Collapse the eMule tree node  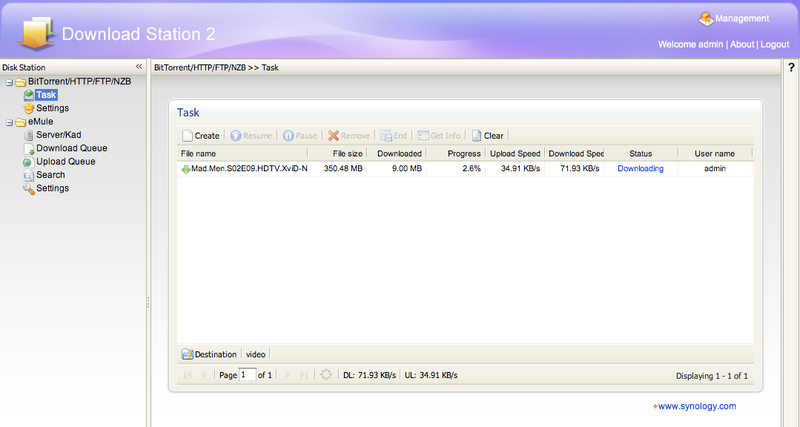pos(9,122)
